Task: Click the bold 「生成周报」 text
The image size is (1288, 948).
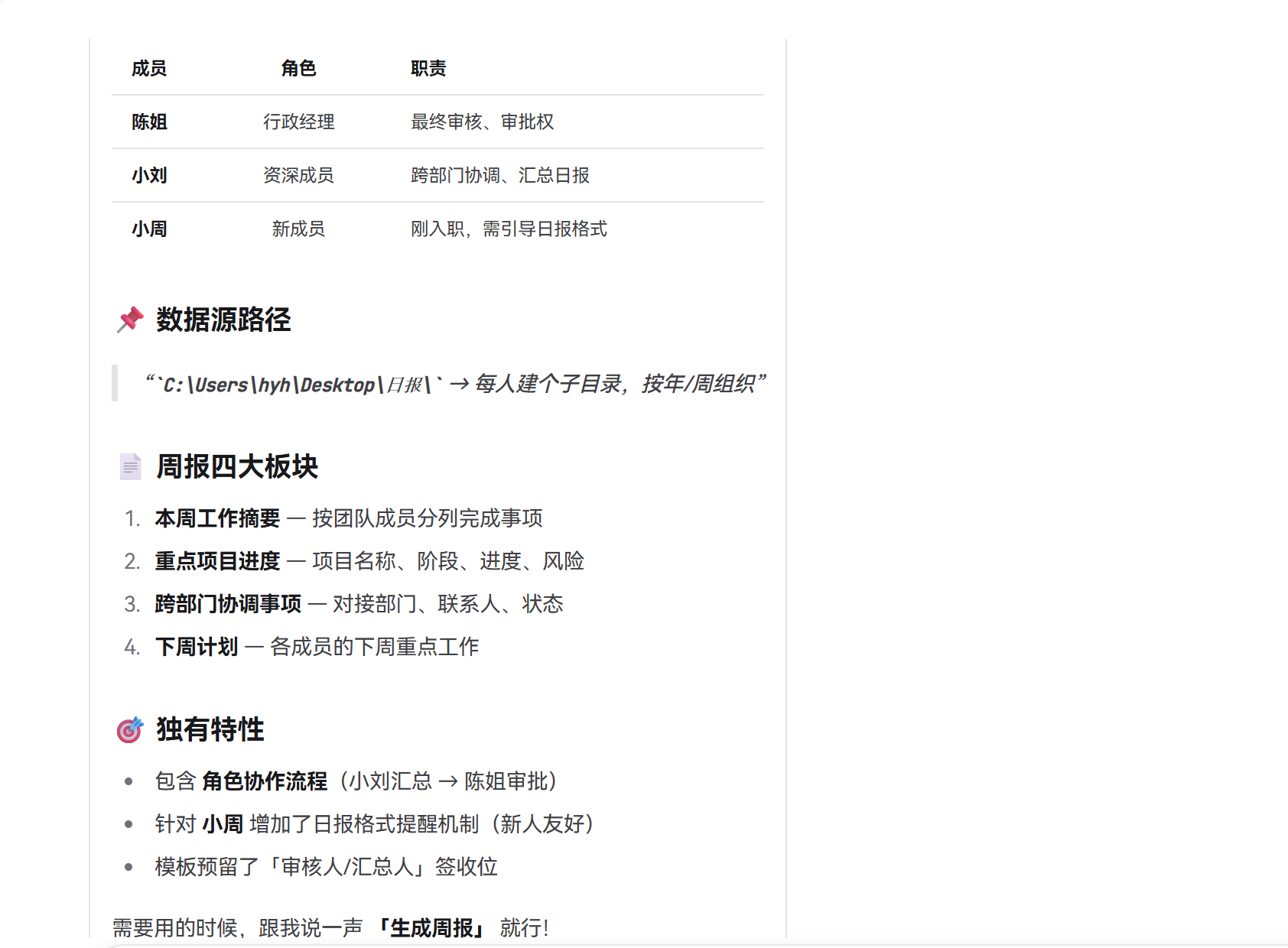Action: coord(431,928)
